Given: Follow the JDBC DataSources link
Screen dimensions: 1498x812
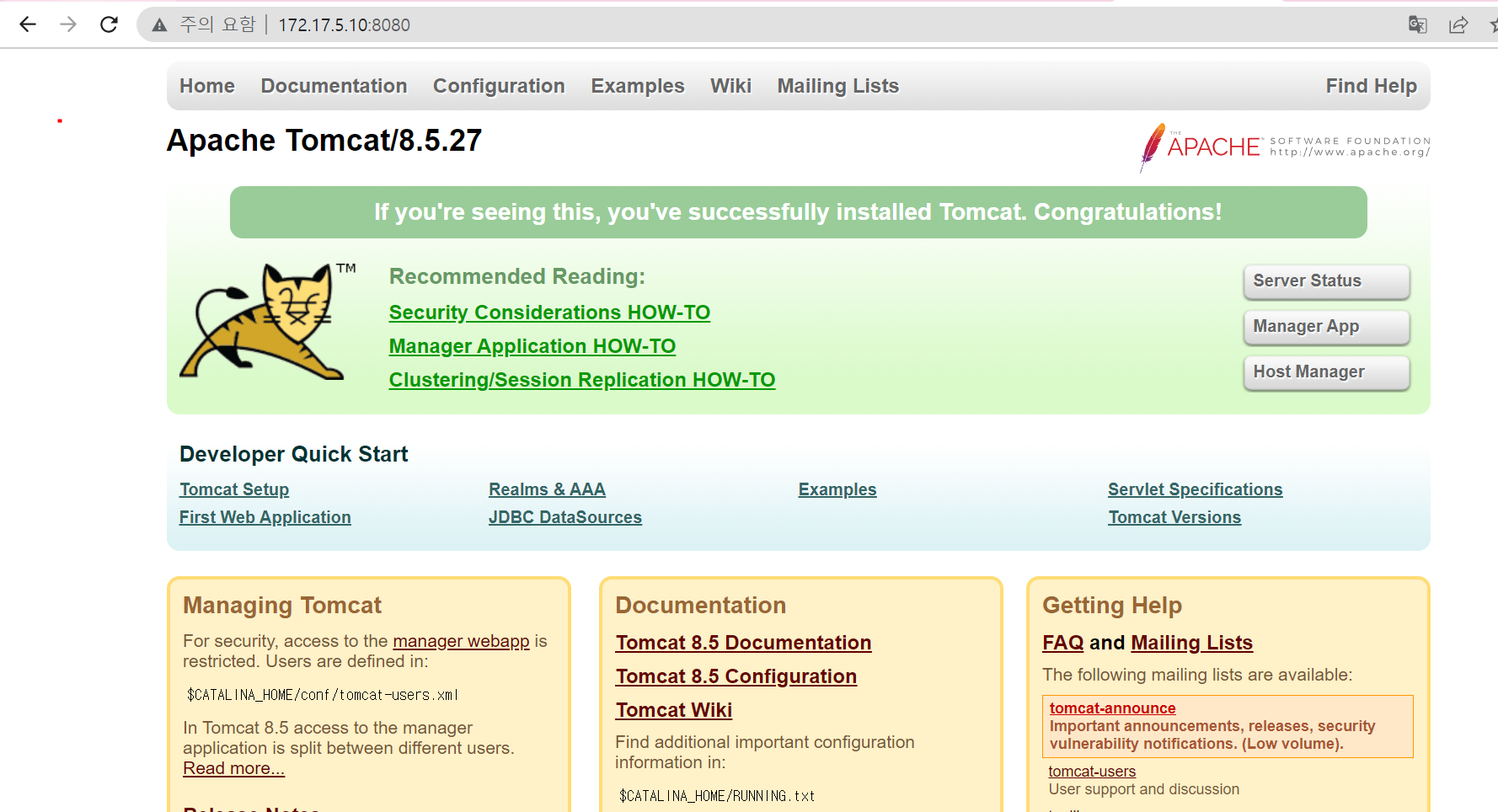Looking at the screenshot, I should (x=565, y=517).
